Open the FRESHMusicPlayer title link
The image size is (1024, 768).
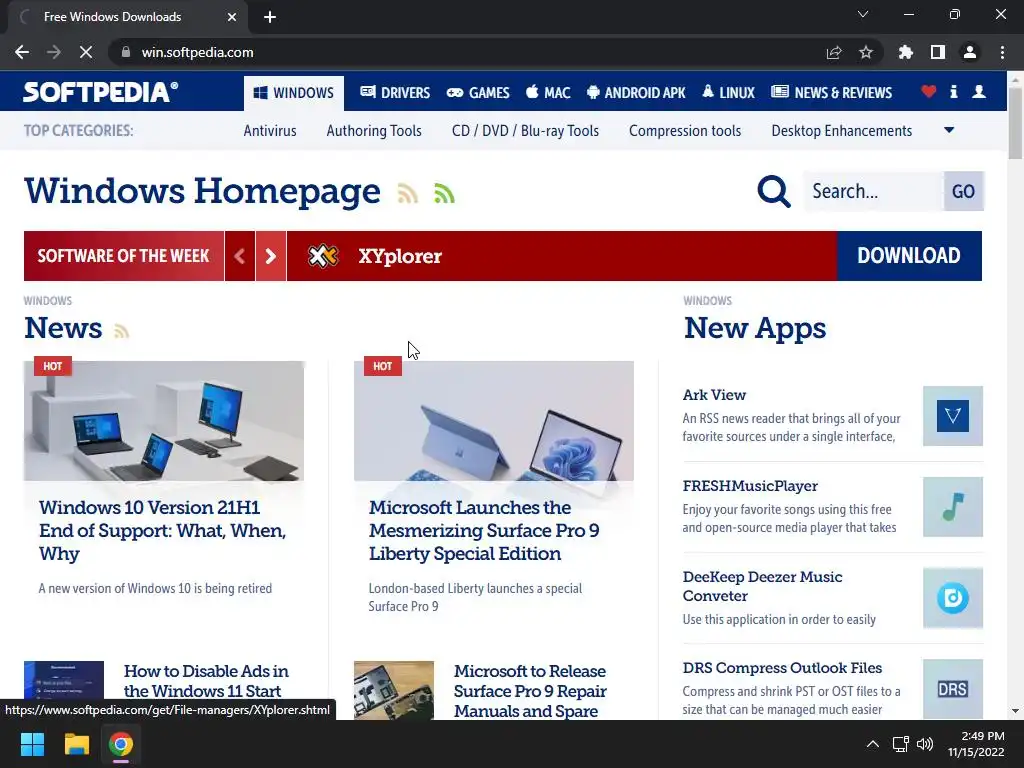(750, 486)
